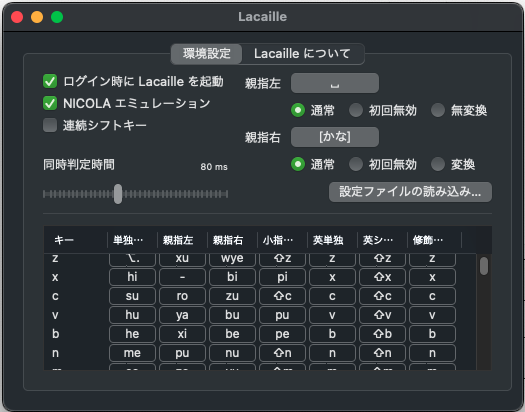Select 通常 radio under 親指左
525x412 pixels.
pos(298,110)
